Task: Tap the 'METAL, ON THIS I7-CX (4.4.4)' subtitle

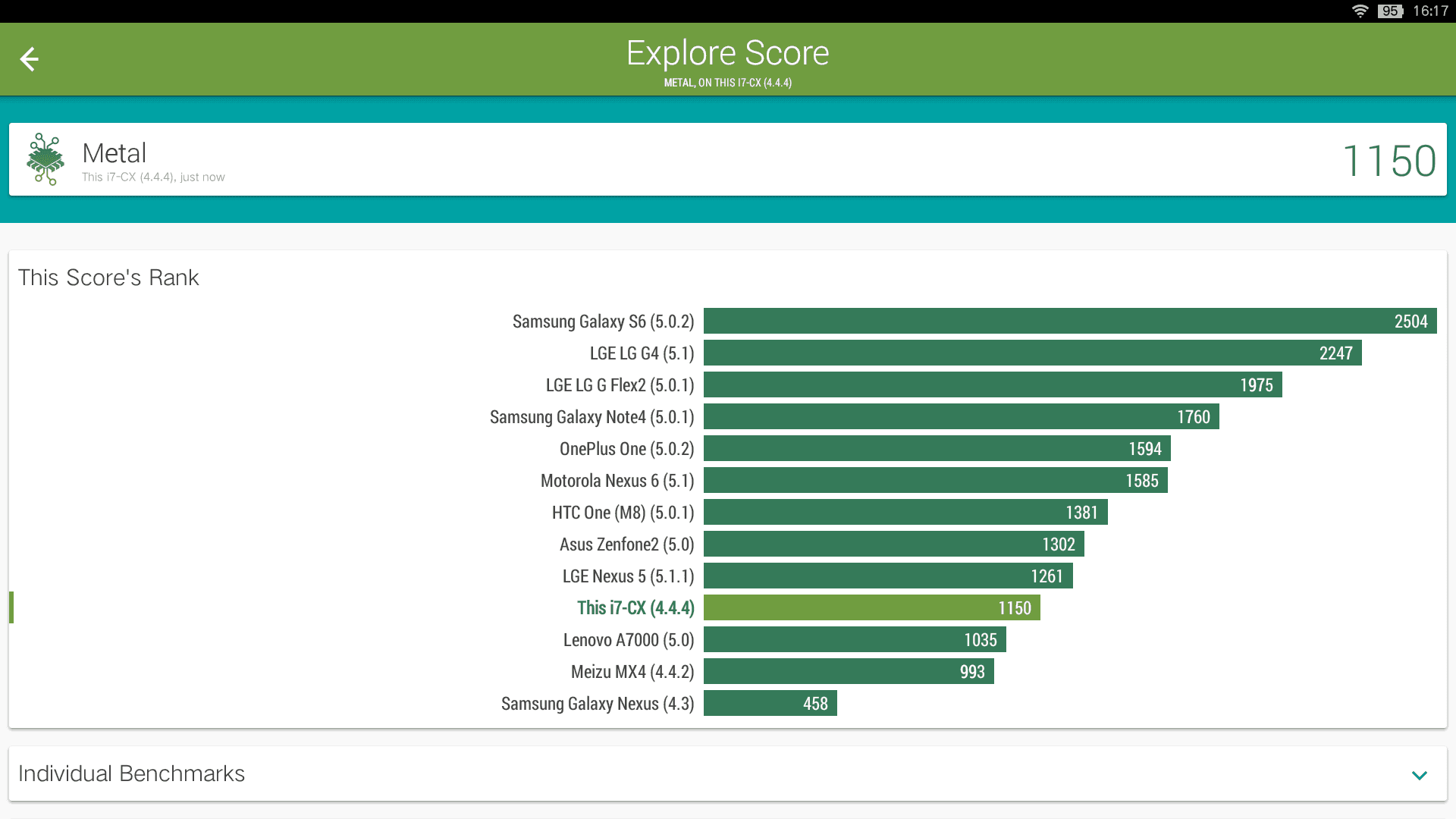Action: tap(728, 83)
